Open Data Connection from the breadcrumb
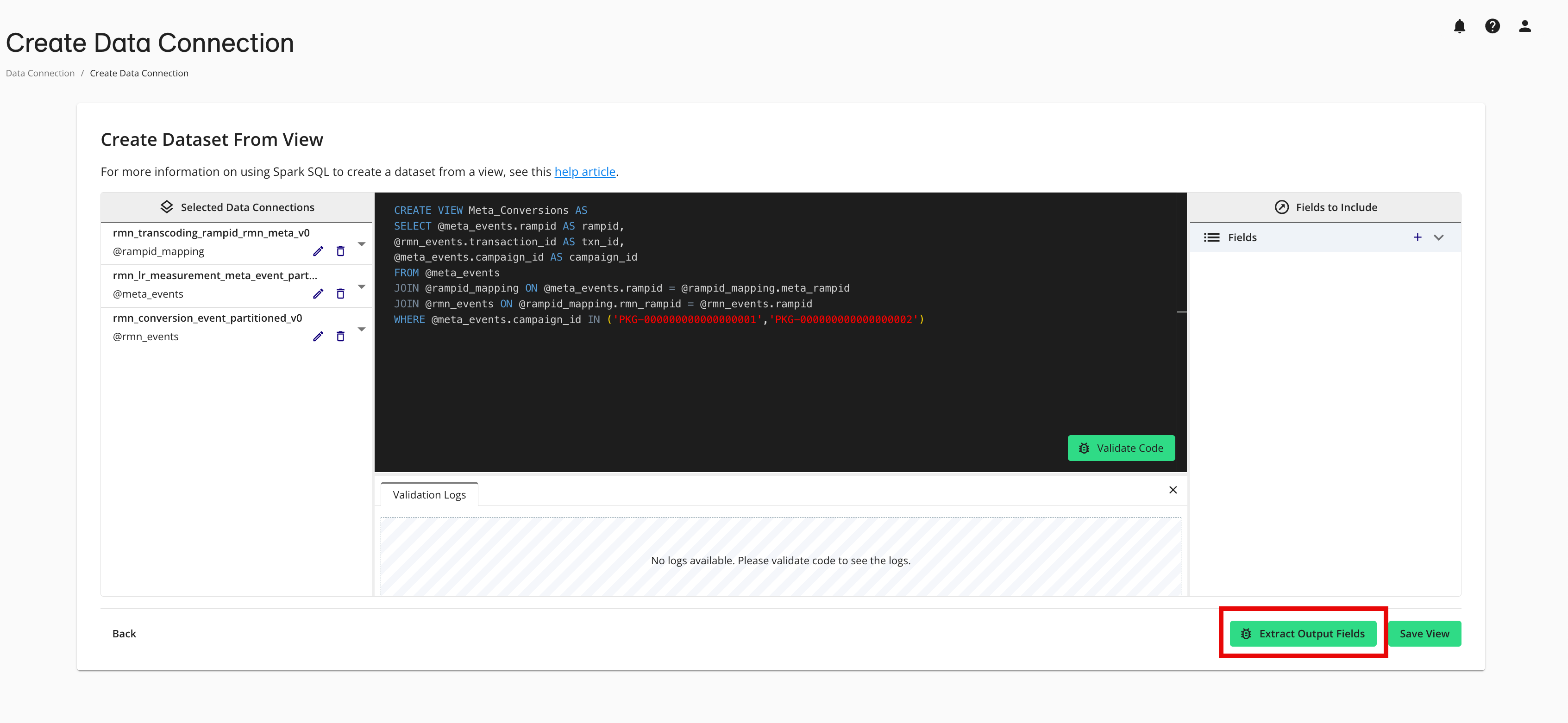This screenshot has height=723, width=1568. coord(39,72)
